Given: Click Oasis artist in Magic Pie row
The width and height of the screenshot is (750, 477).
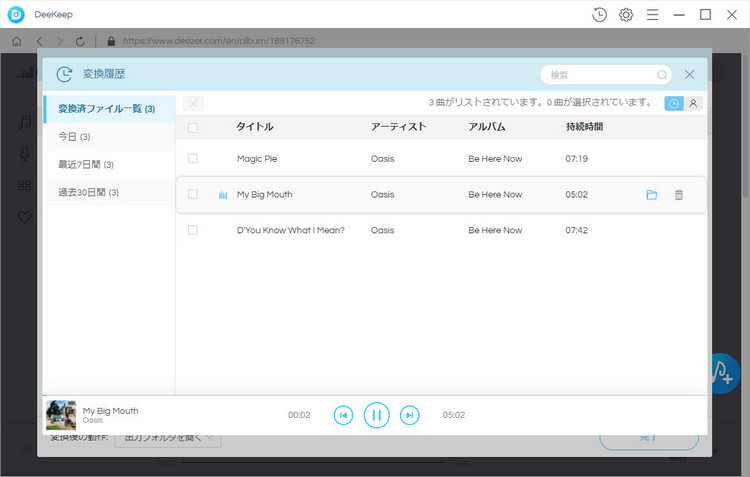Looking at the screenshot, I should click(383, 159).
